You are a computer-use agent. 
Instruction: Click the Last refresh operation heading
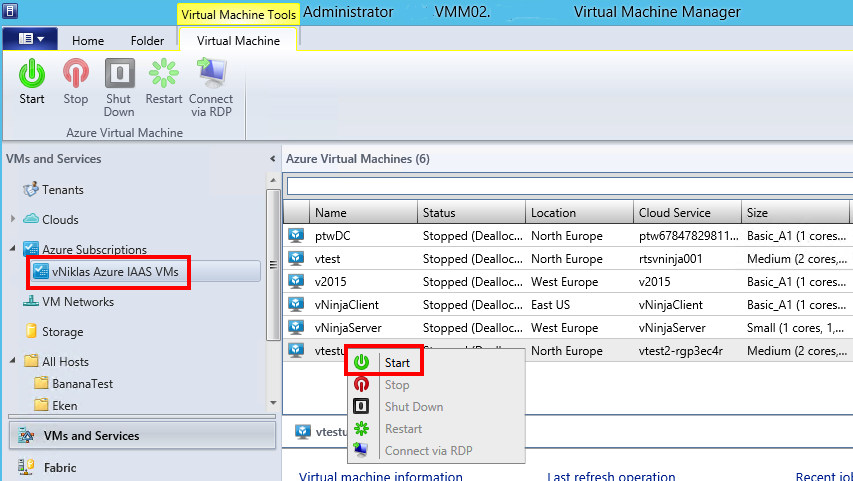(611, 476)
